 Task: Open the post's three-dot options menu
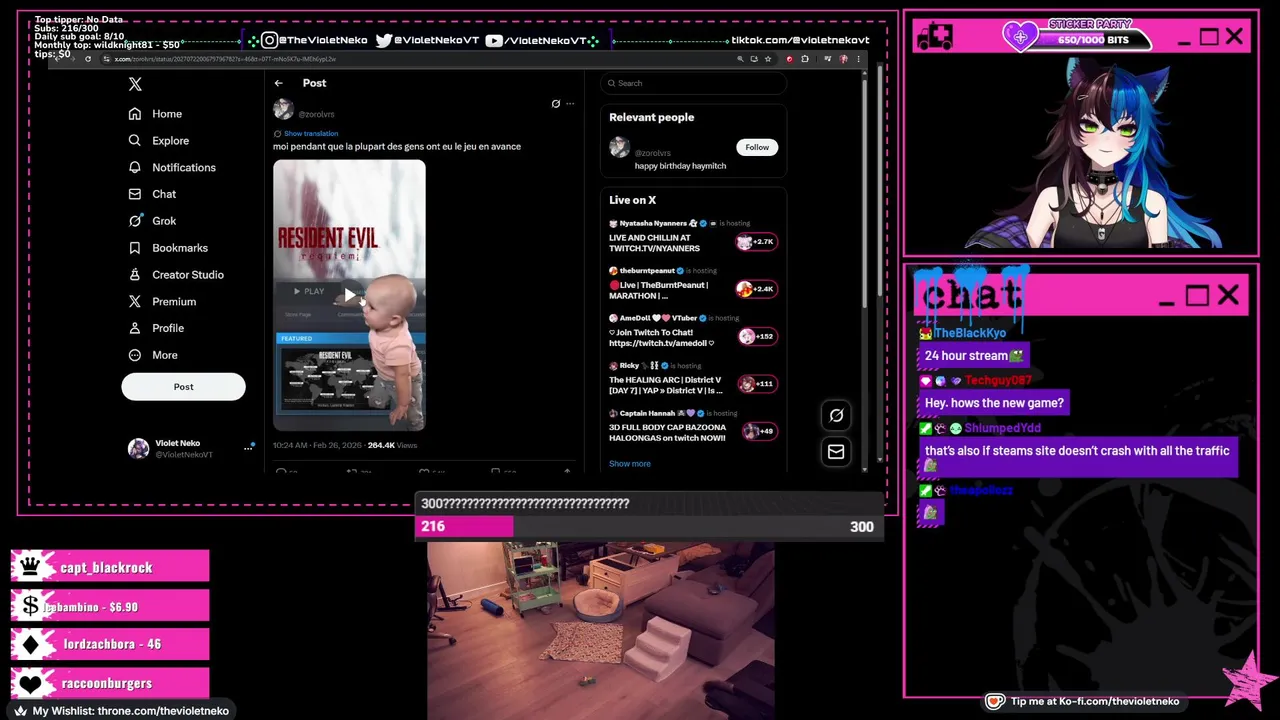click(570, 103)
